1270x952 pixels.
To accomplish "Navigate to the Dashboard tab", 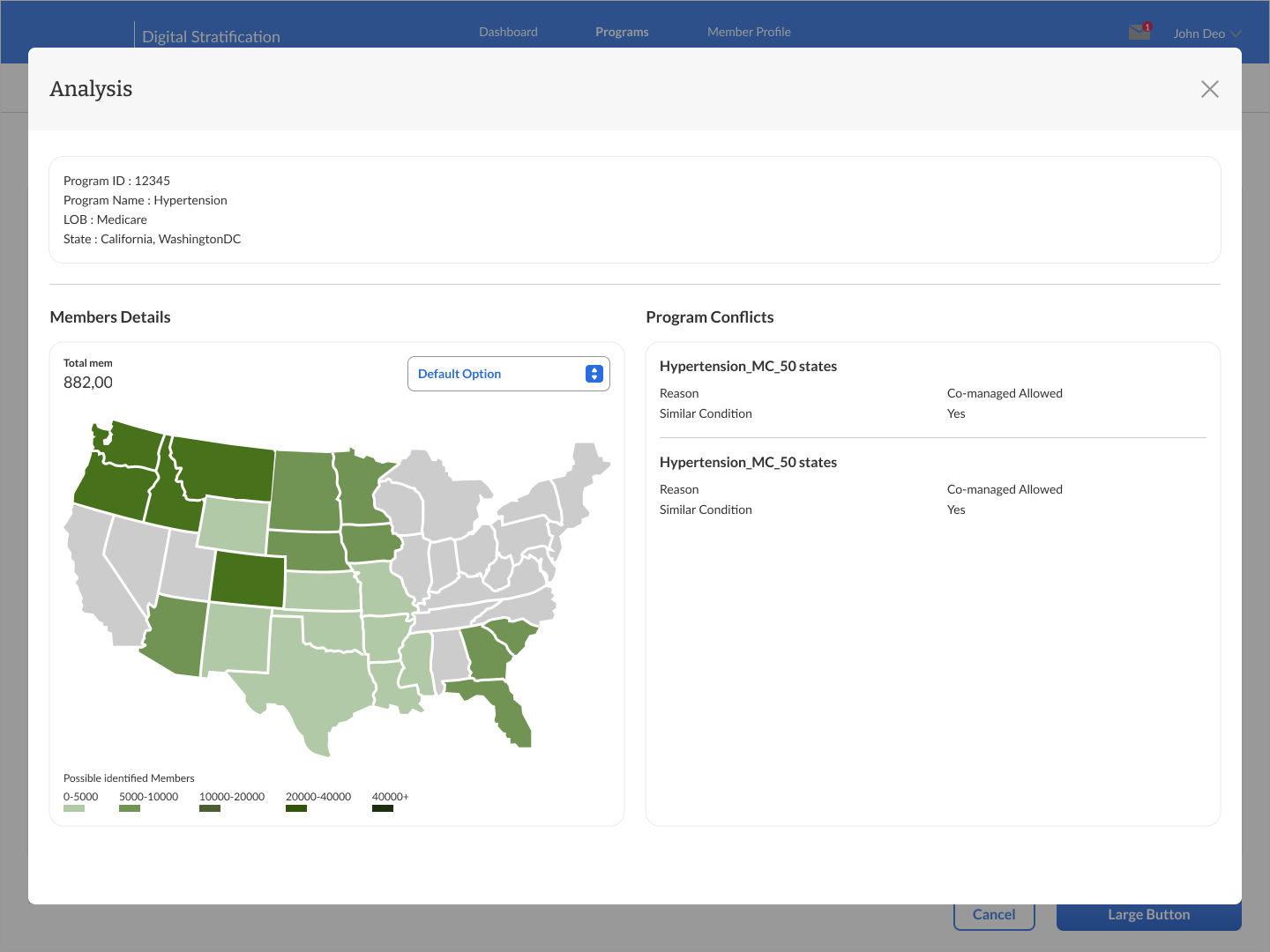I will coord(507,32).
